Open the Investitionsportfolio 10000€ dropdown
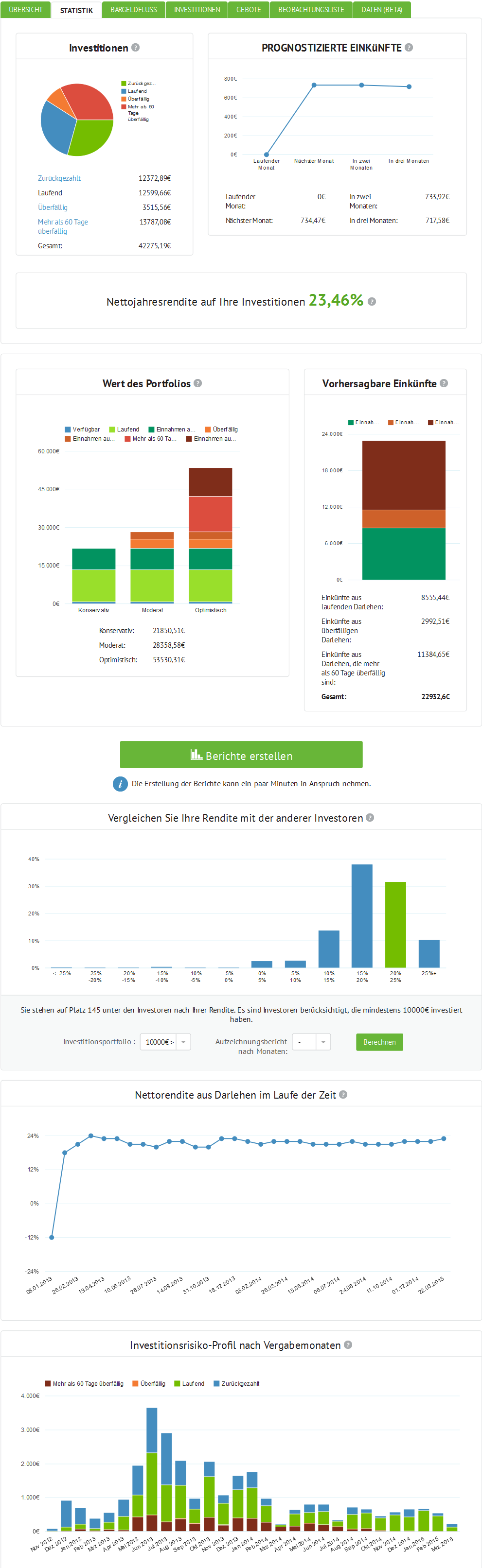The height and width of the screenshot is (1568, 482). click(166, 1042)
